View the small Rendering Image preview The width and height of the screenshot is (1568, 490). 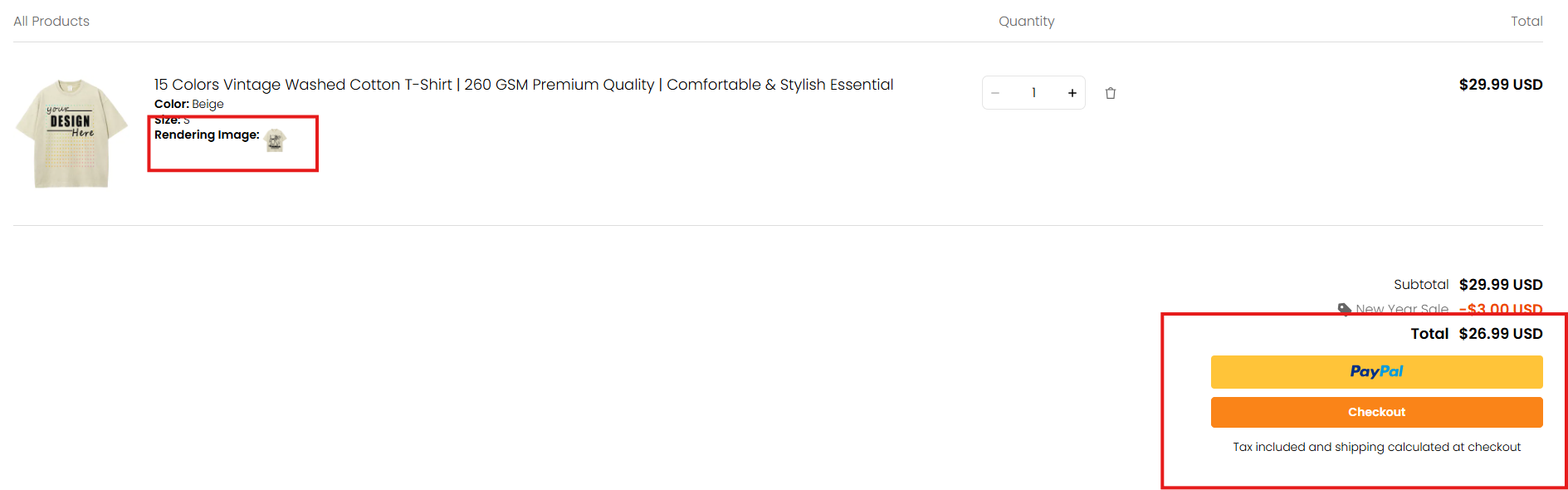coord(276,140)
